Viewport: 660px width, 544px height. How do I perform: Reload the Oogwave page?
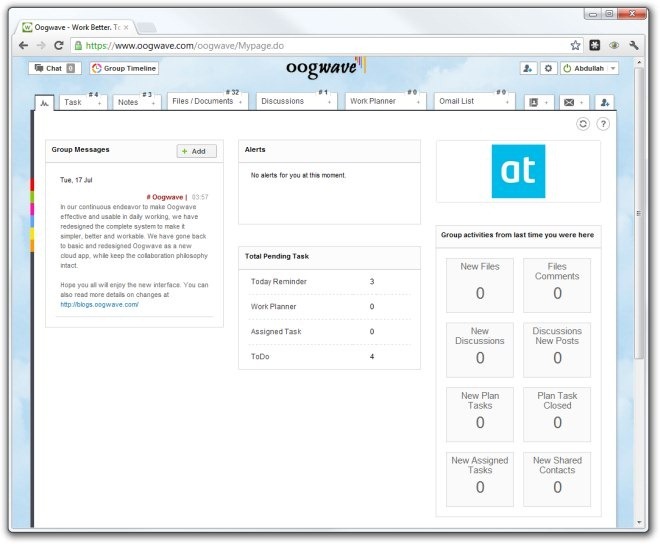coord(59,45)
